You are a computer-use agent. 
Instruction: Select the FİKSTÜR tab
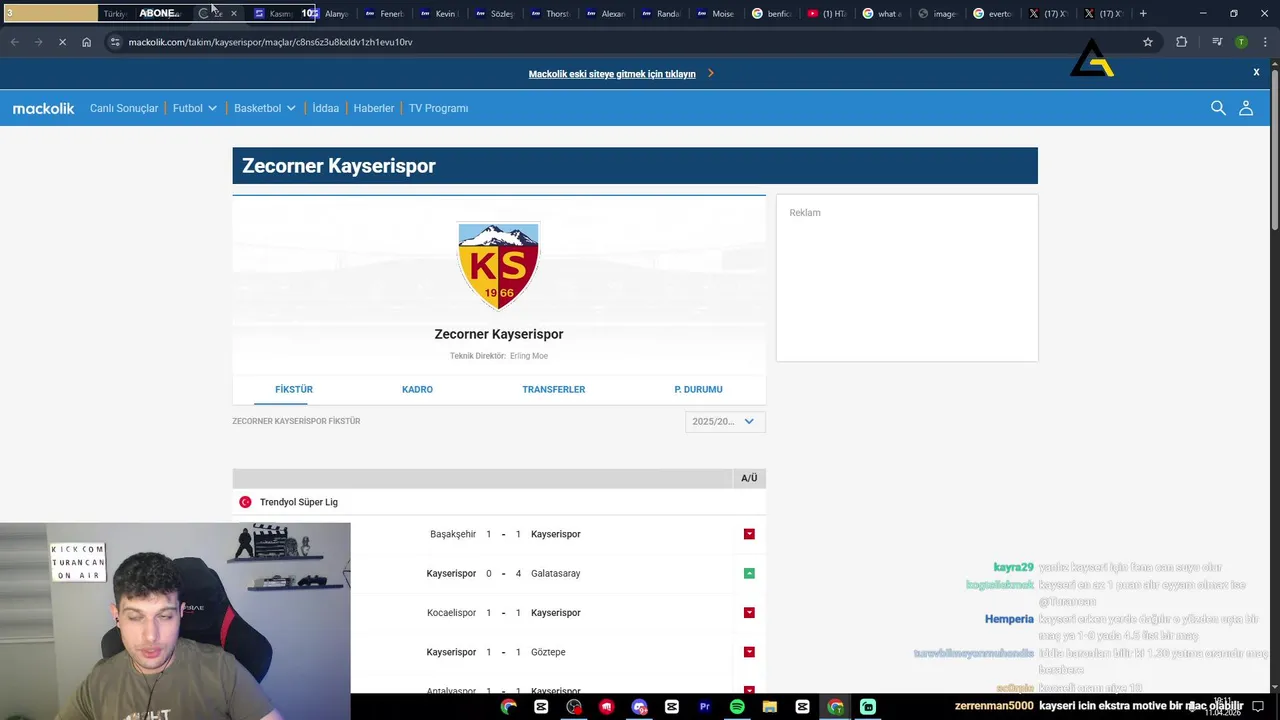[x=294, y=389]
